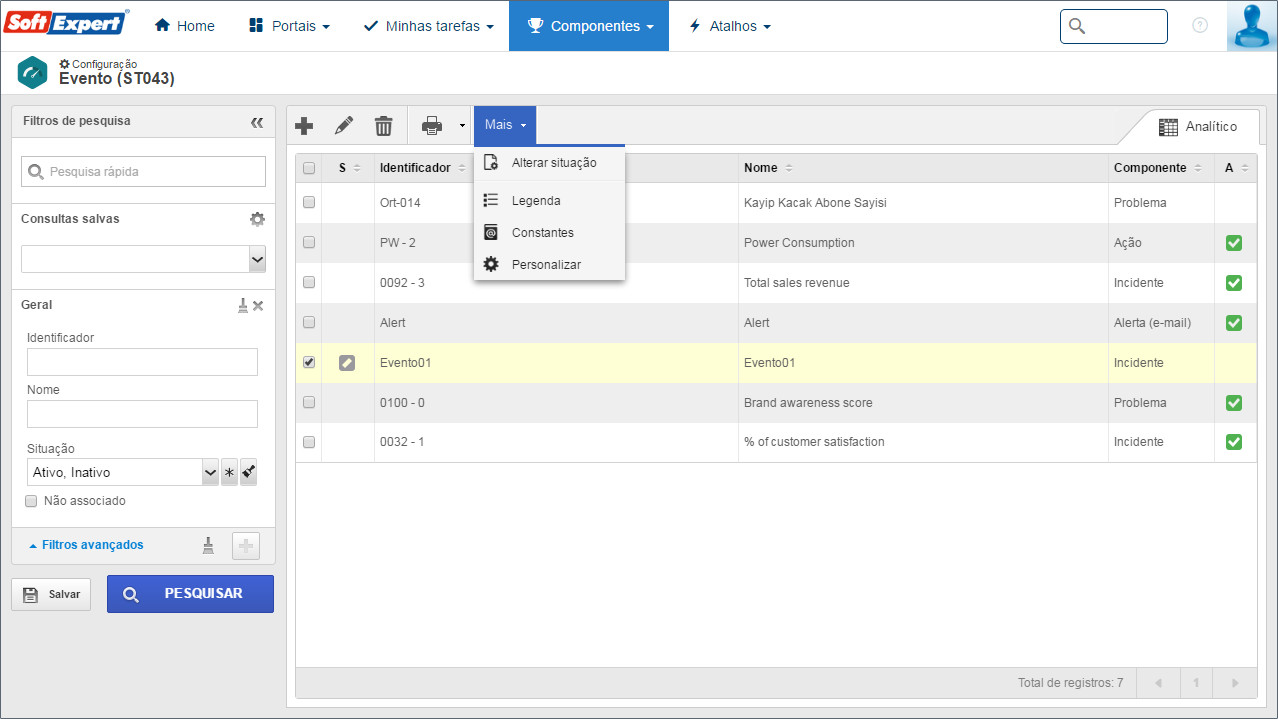Check the 0100 - 0 row checkbox

pos(309,402)
